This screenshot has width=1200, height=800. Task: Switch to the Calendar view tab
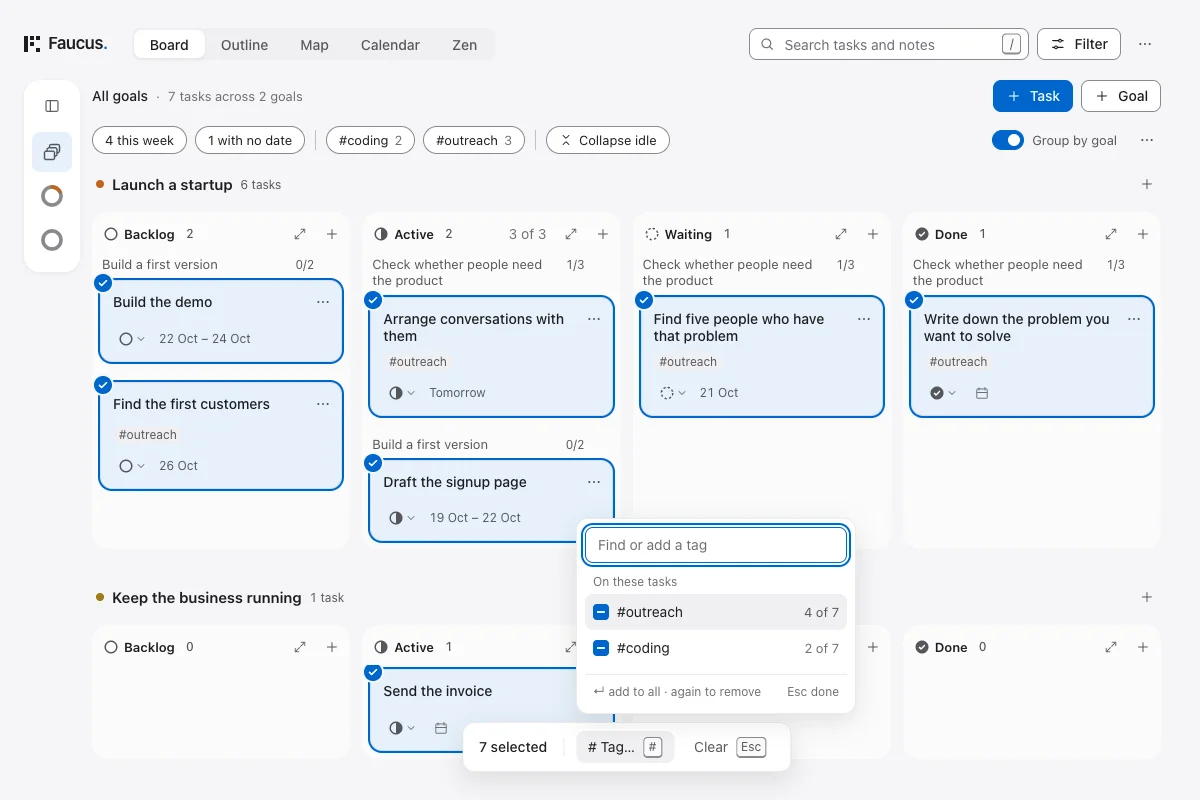390,44
